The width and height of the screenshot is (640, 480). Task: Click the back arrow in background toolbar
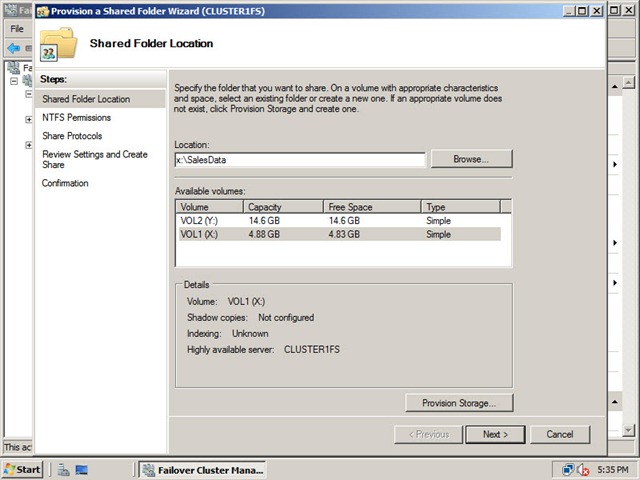[13, 48]
